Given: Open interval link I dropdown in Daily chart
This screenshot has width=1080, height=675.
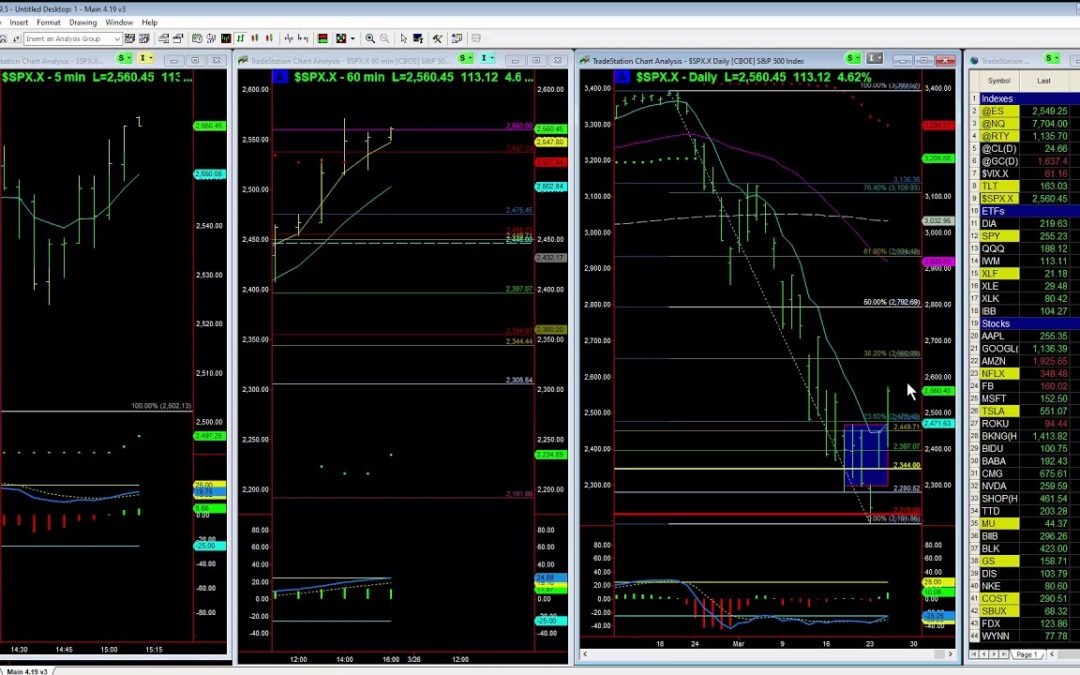Looking at the screenshot, I should pos(875,58).
